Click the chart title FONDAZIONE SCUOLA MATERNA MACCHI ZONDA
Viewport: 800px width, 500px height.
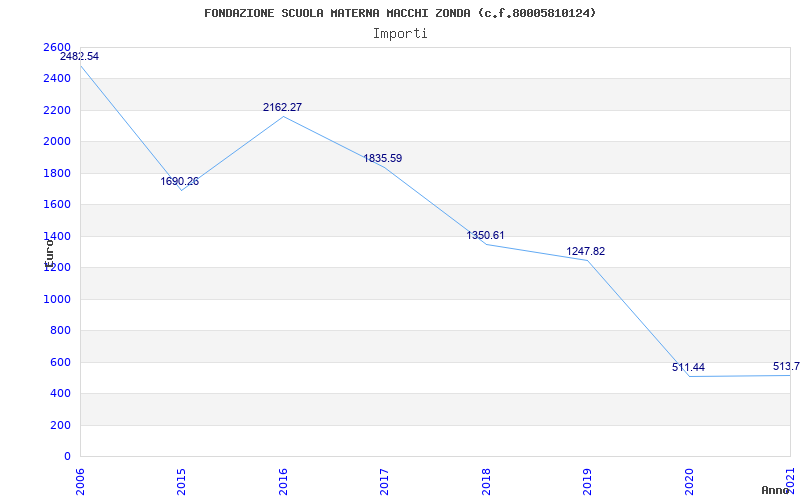pos(400,13)
